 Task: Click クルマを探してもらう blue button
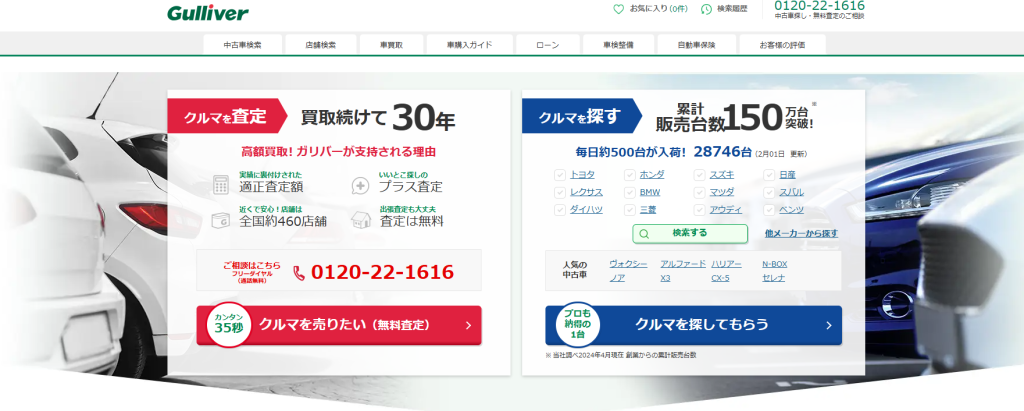click(694, 325)
